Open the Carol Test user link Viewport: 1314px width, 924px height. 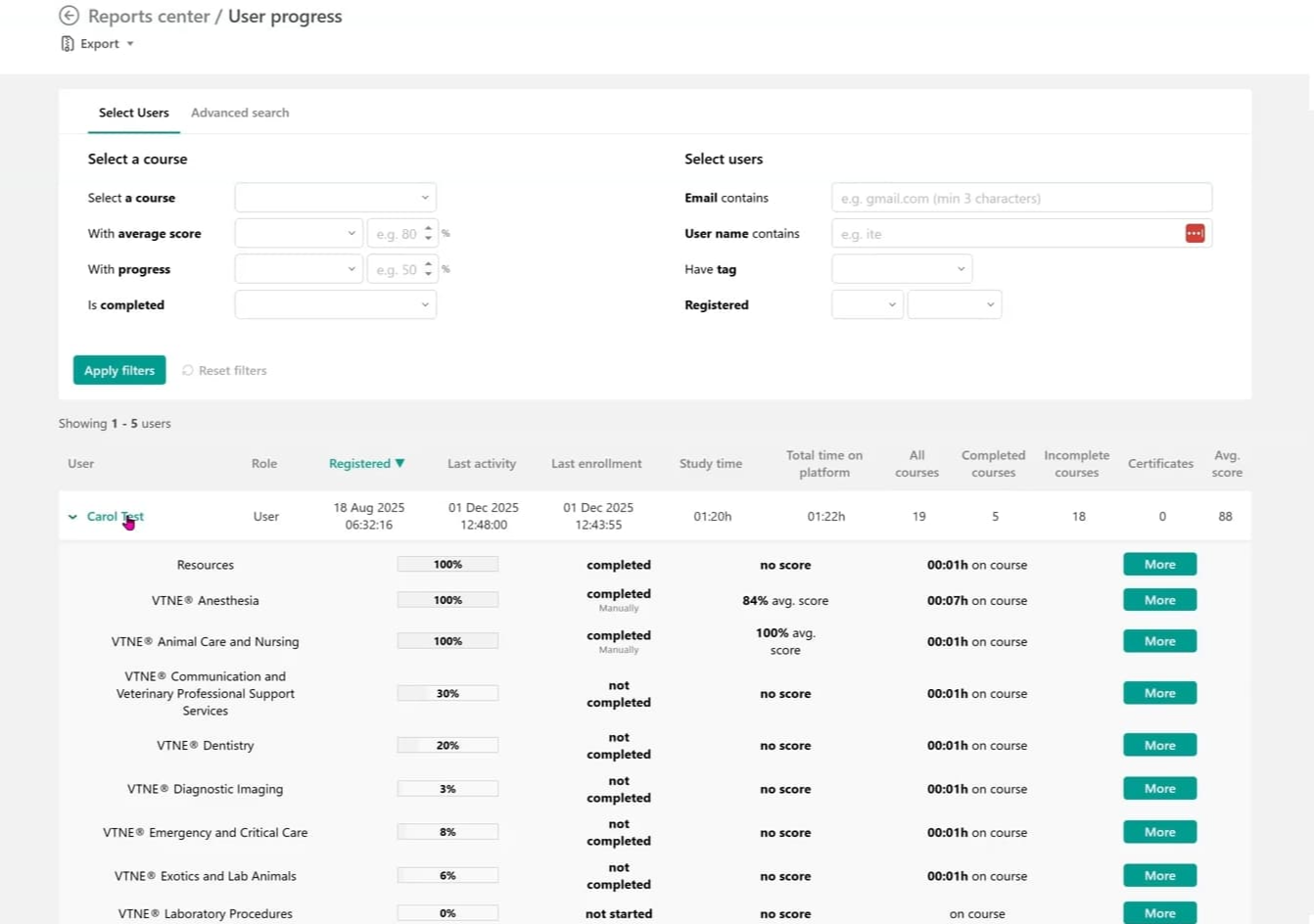coord(115,516)
